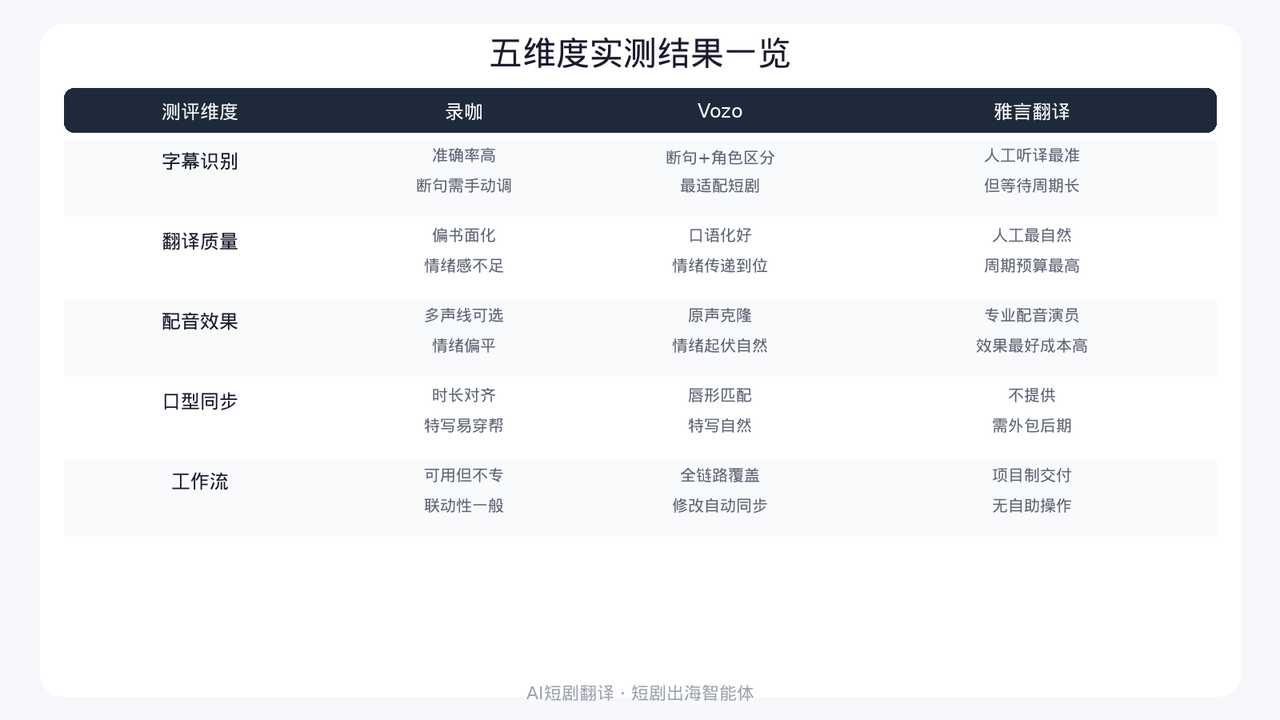Viewport: 1280px width, 720px height.
Task: Click the 字幕识别 row label
Action: coord(200,161)
